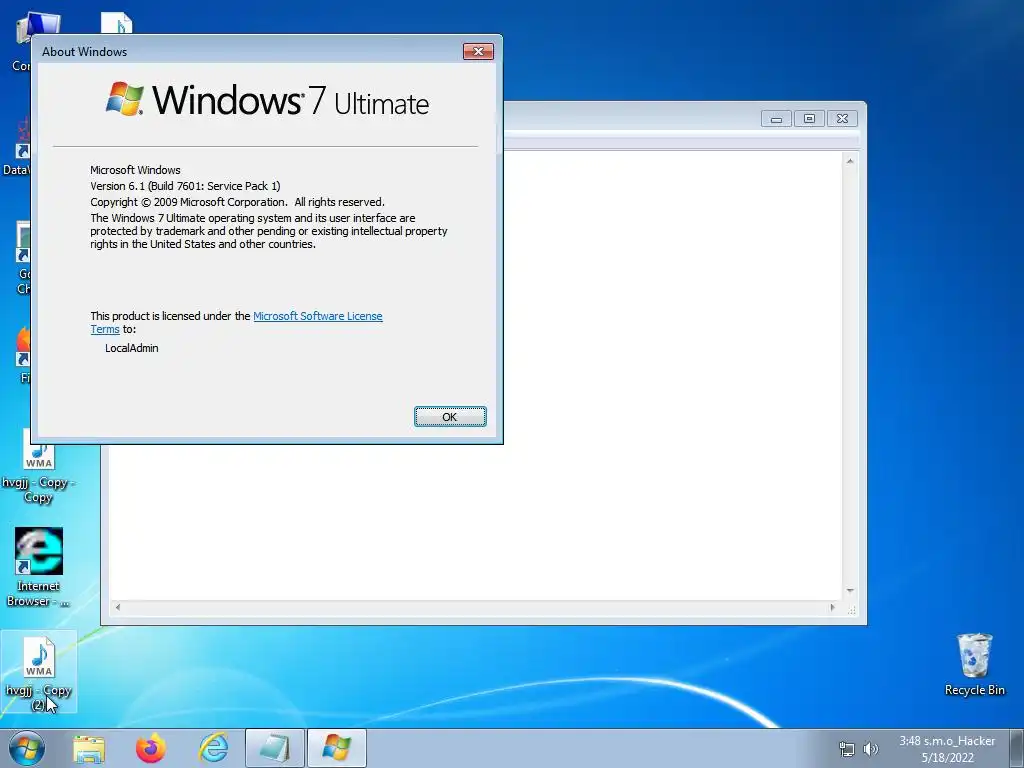
Task: Click Show Desktop strip at taskbar end
Action: (x=1016, y=748)
